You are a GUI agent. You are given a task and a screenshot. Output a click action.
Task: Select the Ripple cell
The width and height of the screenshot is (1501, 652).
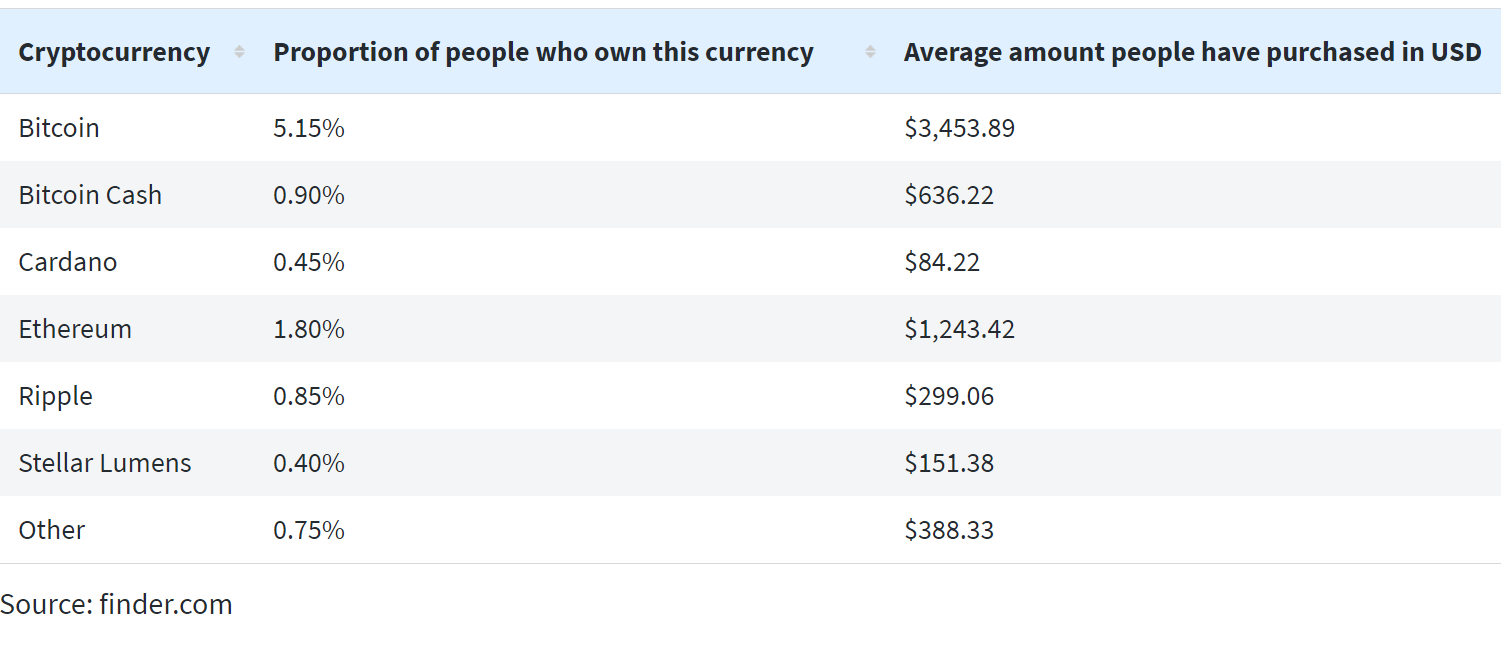pyautogui.click(x=56, y=396)
